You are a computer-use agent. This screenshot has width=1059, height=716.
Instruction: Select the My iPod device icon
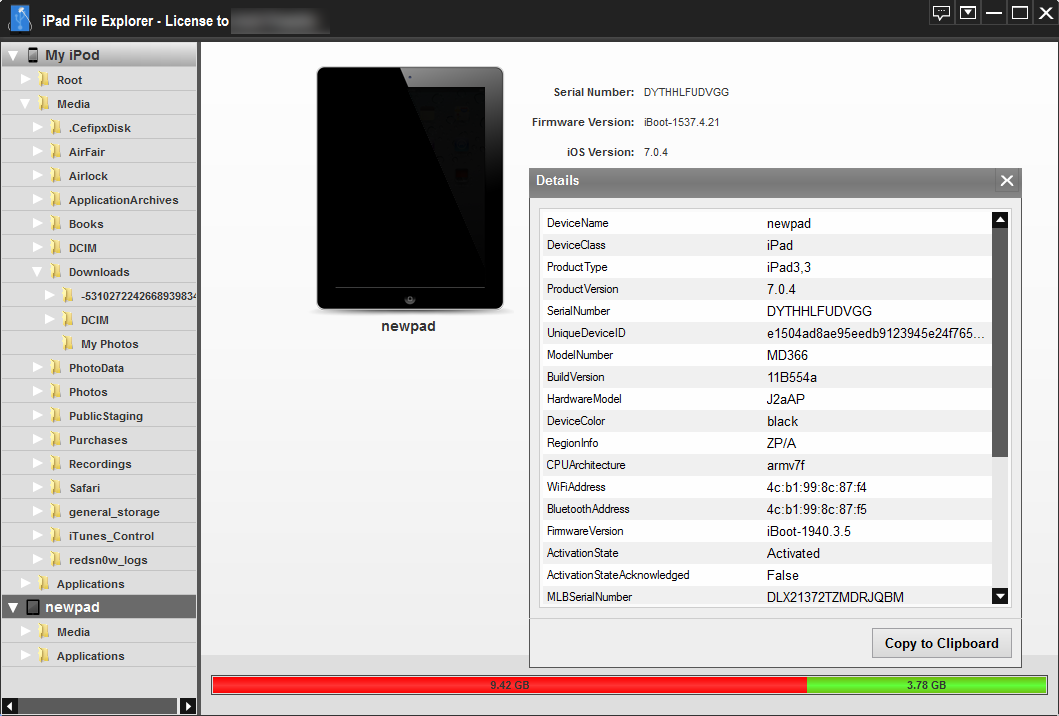[x=32, y=55]
